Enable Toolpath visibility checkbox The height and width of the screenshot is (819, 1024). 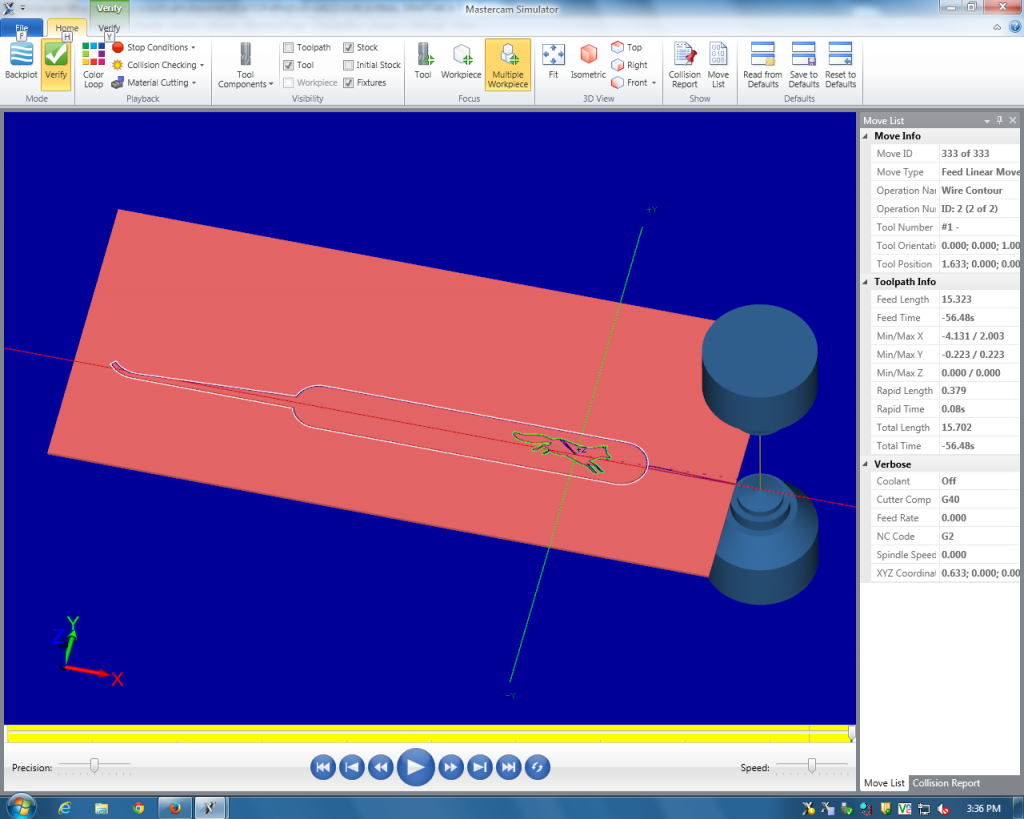(288, 48)
